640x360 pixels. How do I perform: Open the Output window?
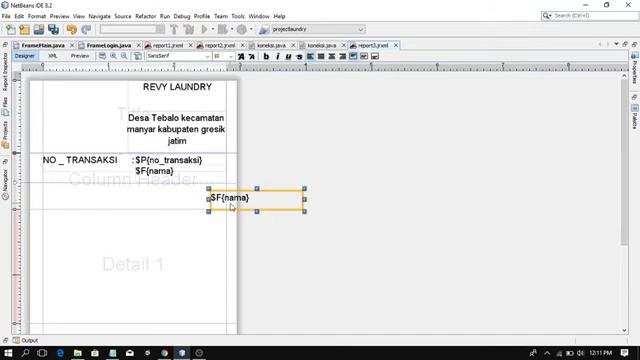(x=26, y=340)
